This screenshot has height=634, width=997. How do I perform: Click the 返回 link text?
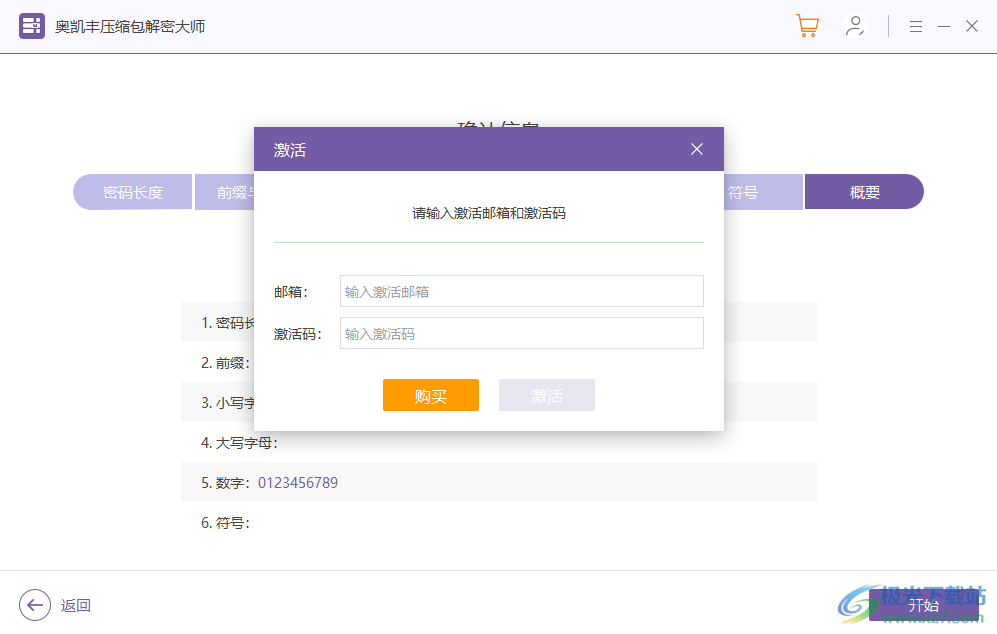tap(76, 605)
